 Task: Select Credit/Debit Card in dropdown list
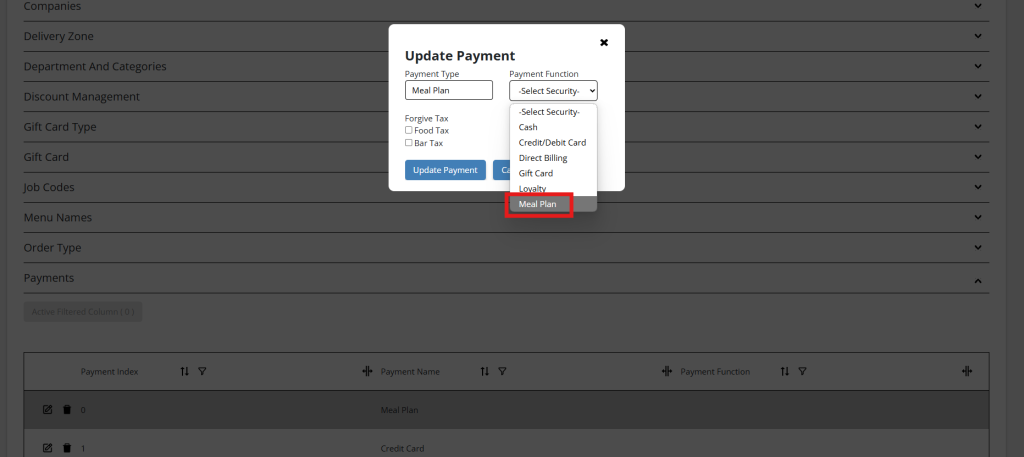point(553,142)
